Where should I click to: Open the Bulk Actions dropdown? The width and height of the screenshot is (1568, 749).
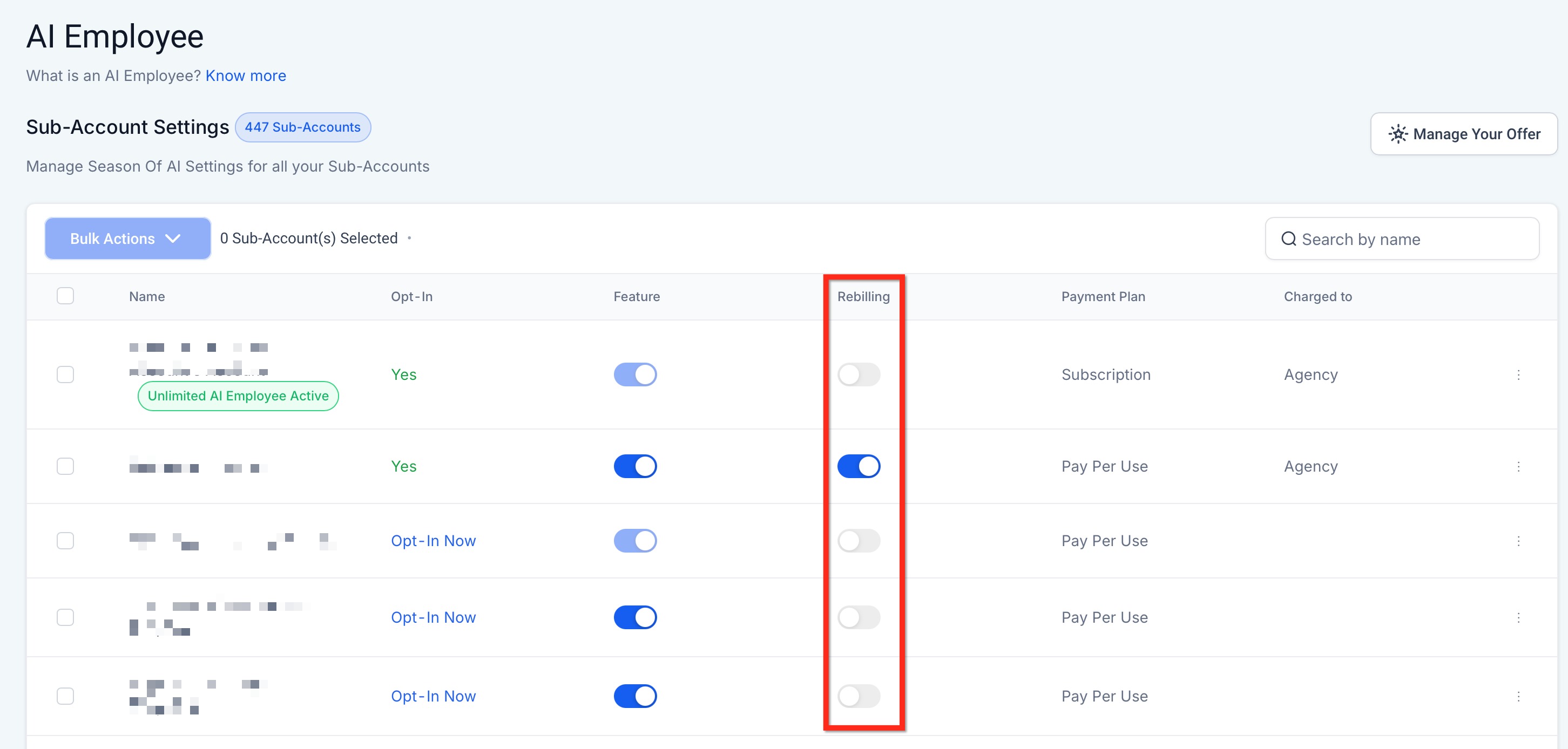click(127, 239)
